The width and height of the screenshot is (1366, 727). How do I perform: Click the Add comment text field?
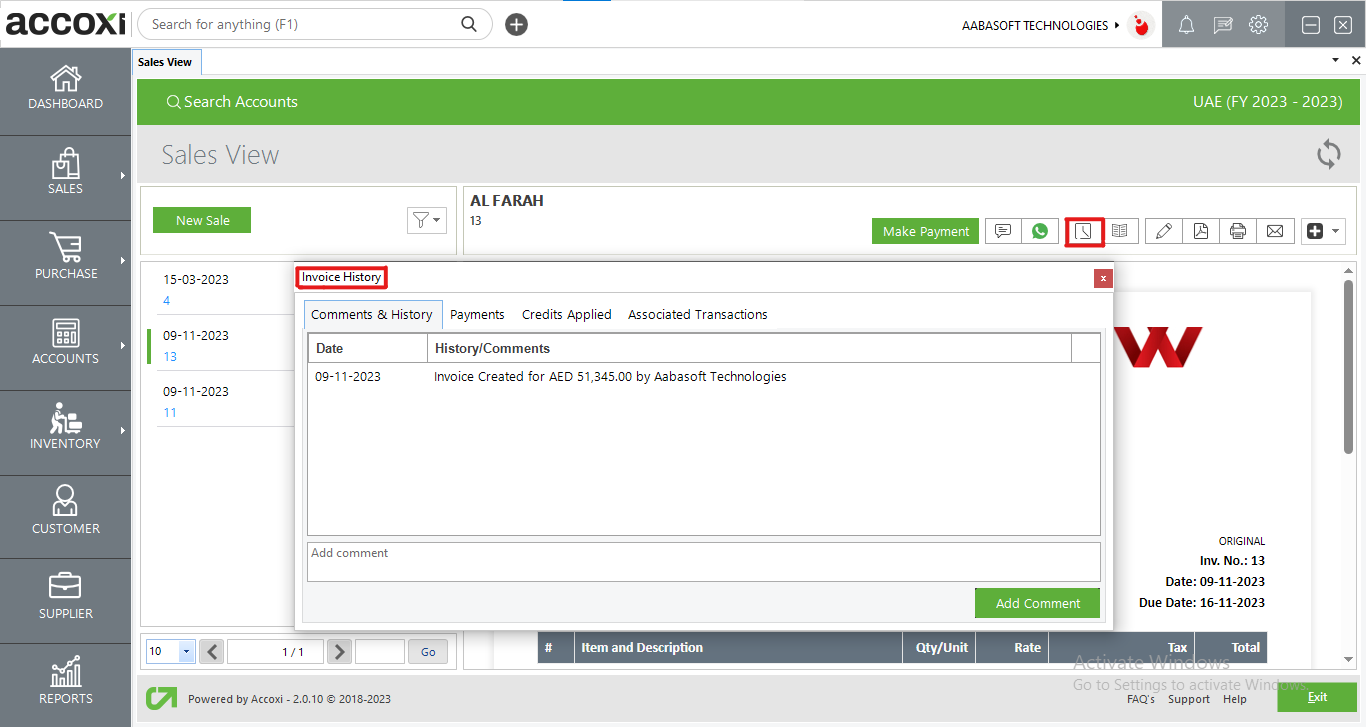[x=703, y=561]
